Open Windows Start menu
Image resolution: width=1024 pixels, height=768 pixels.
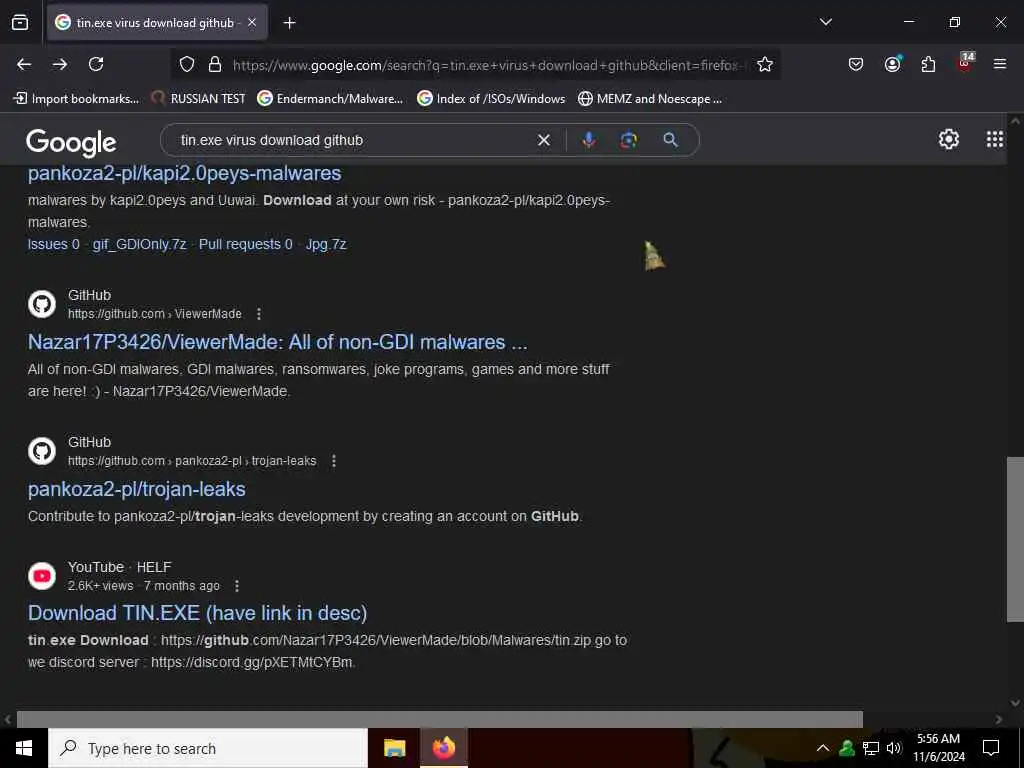click(24, 748)
